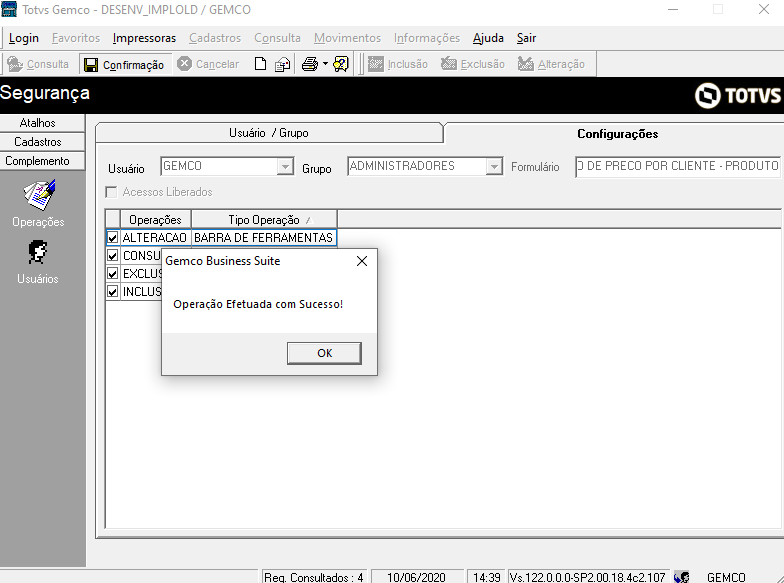Toggle the EXCLUS row checkbox
The width and height of the screenshot is (784, 583).
(x=112, y=274)
